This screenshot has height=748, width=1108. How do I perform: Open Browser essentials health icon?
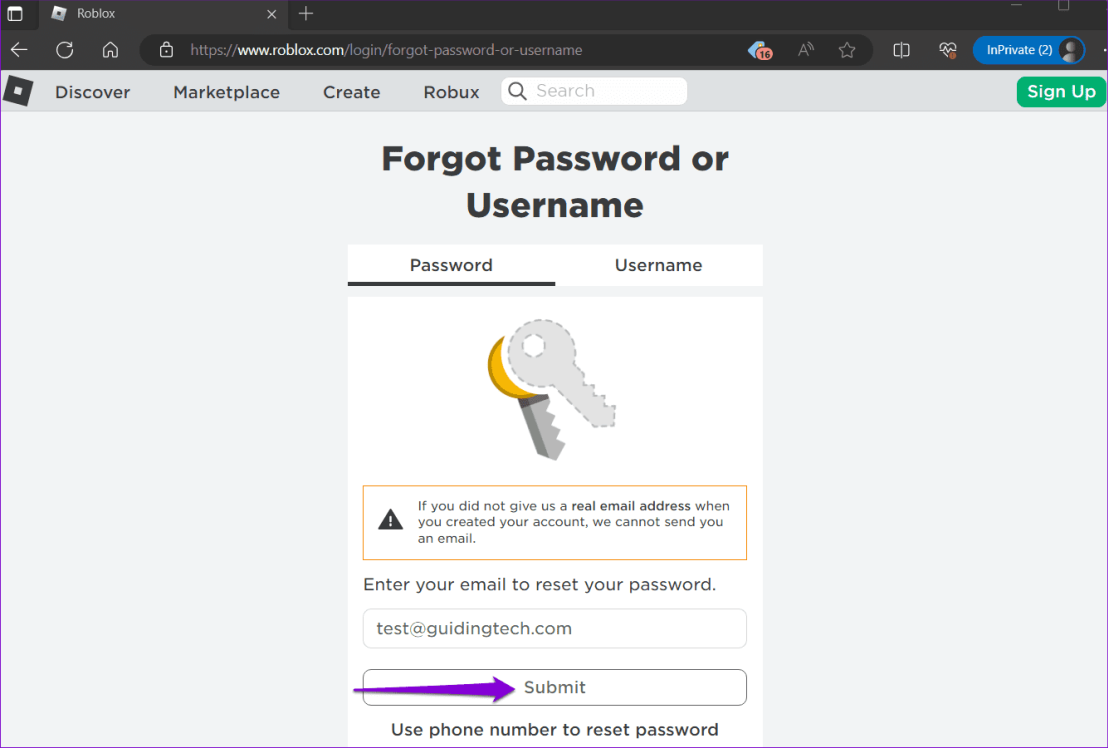pyautogui.click(x=947, y=50)
